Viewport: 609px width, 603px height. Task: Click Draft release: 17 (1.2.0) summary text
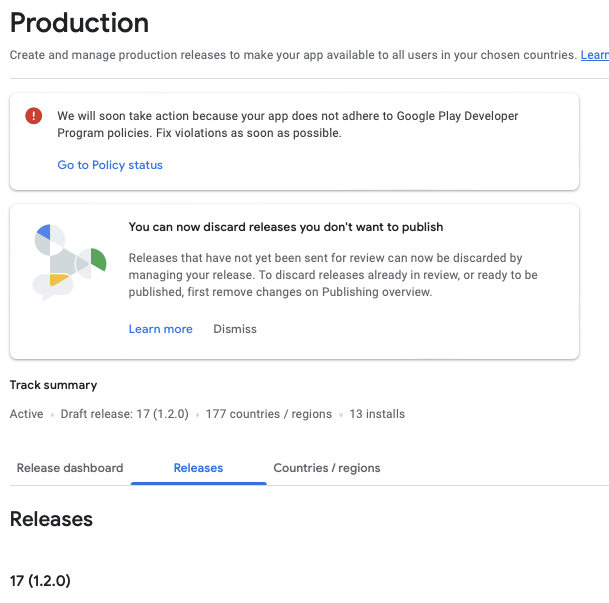point(125,414)
